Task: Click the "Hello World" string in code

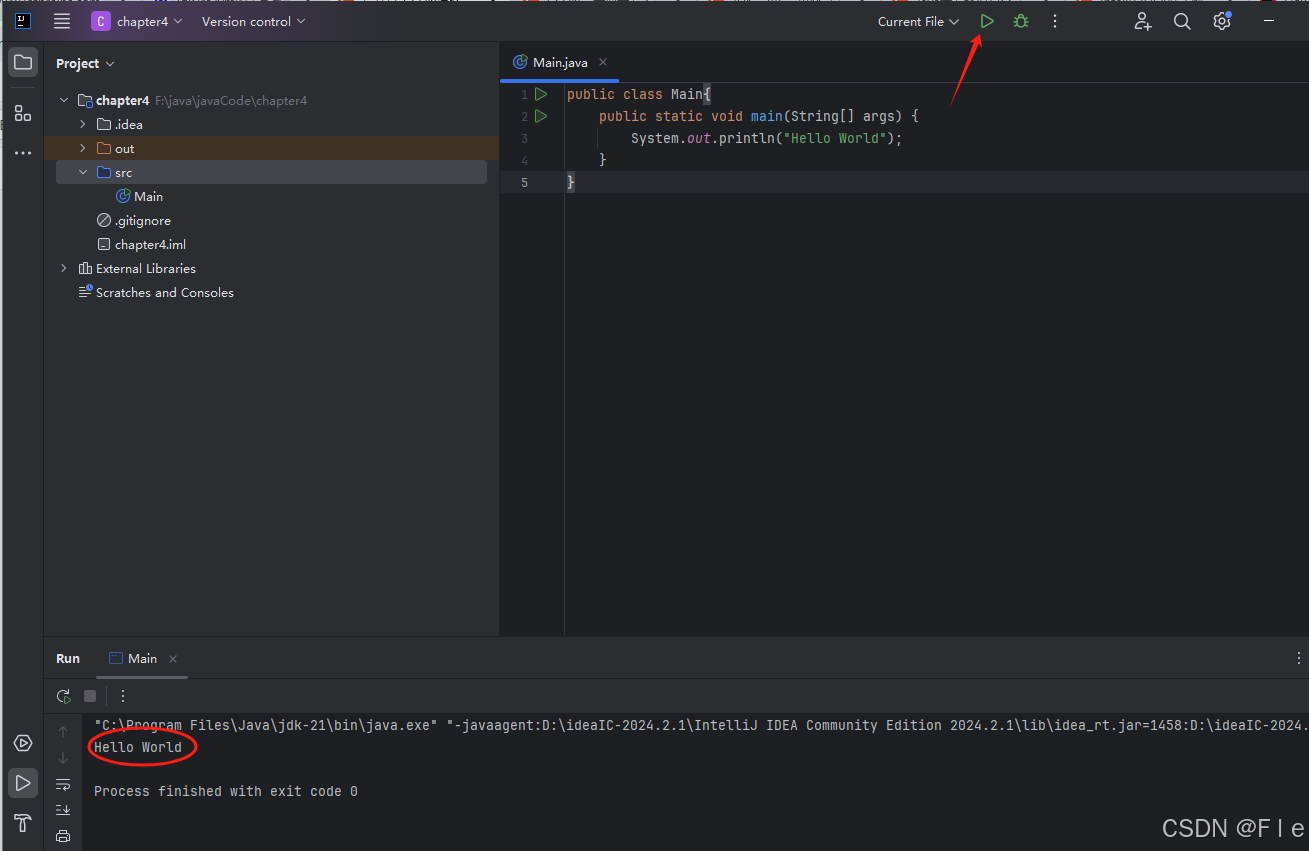Action: [x=837, y=138]
